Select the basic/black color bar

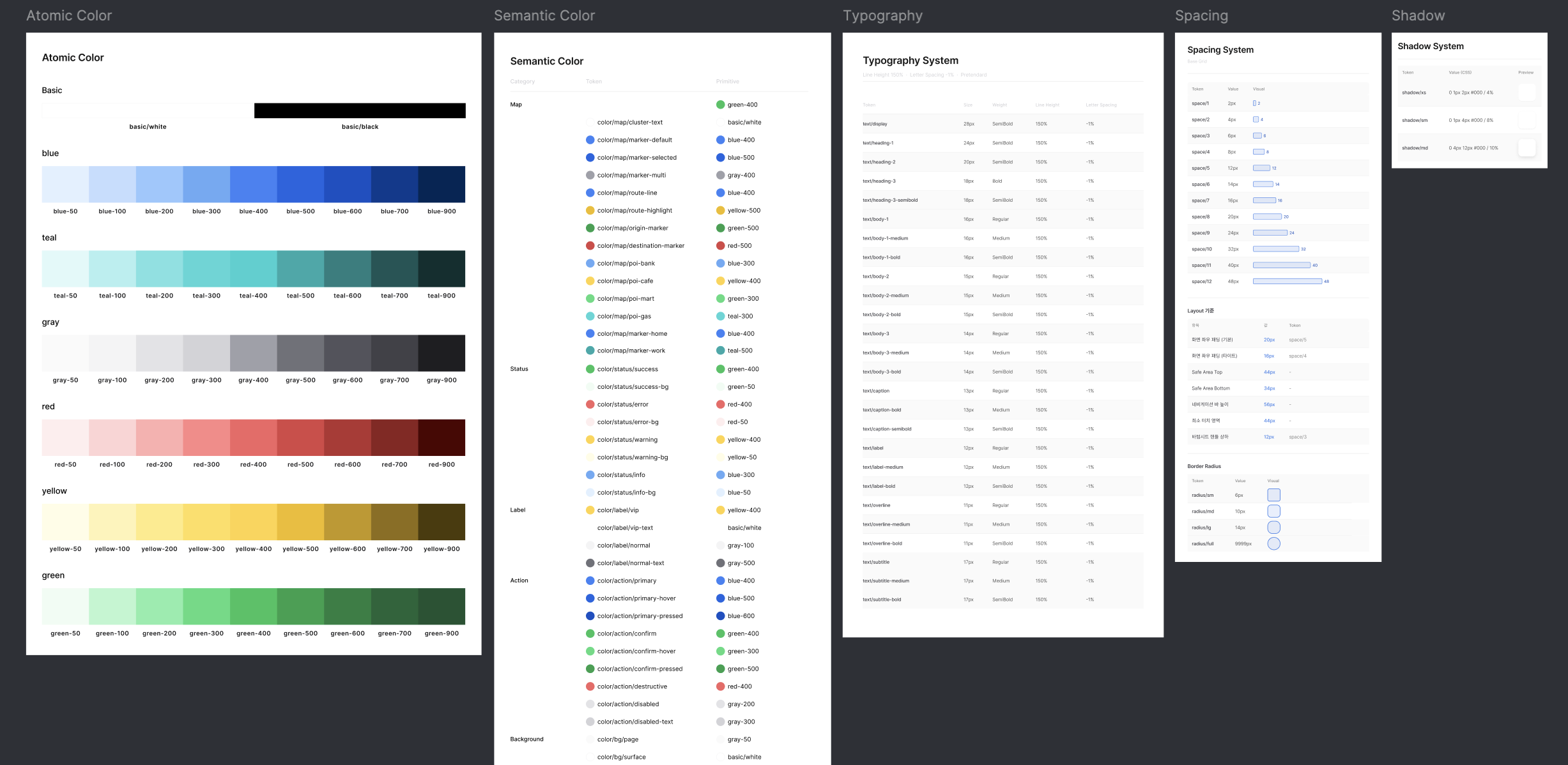tap(360, 110)
